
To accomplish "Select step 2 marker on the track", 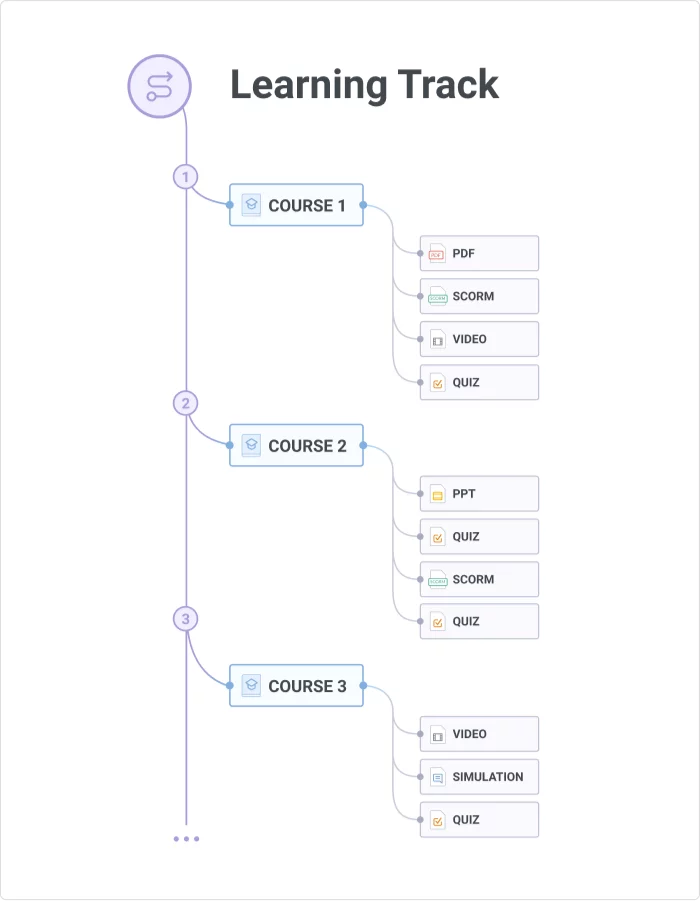I will click(x=185, y=403).
